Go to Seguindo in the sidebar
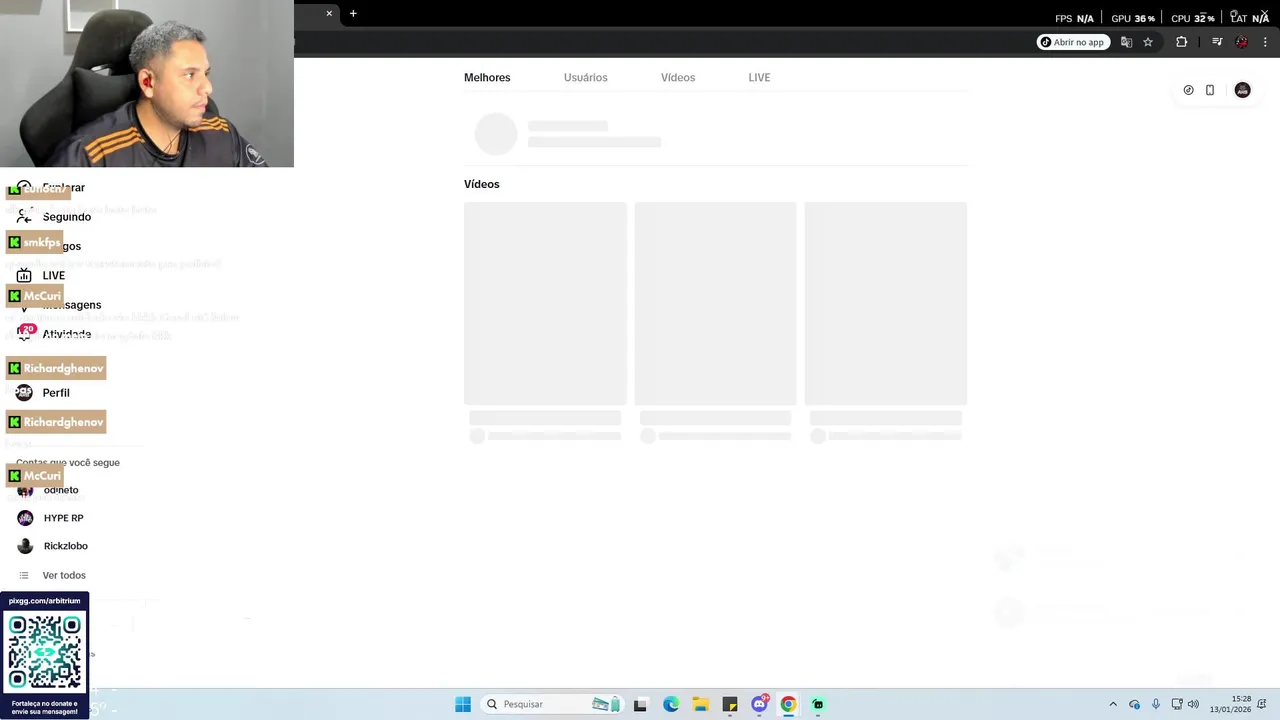 click(x=67, y=217)
